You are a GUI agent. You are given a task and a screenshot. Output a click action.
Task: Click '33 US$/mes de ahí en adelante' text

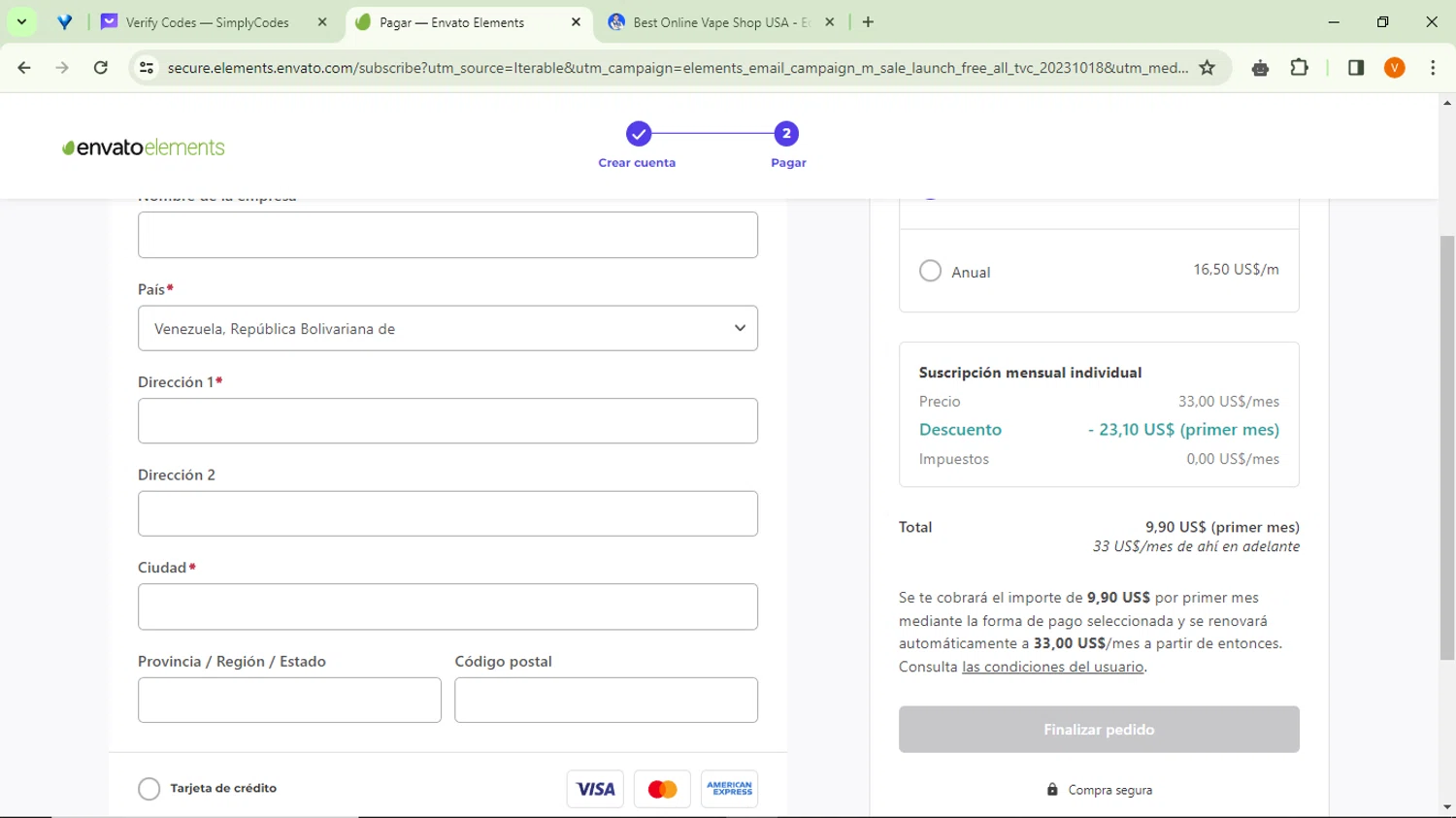tap(1196, 546)
